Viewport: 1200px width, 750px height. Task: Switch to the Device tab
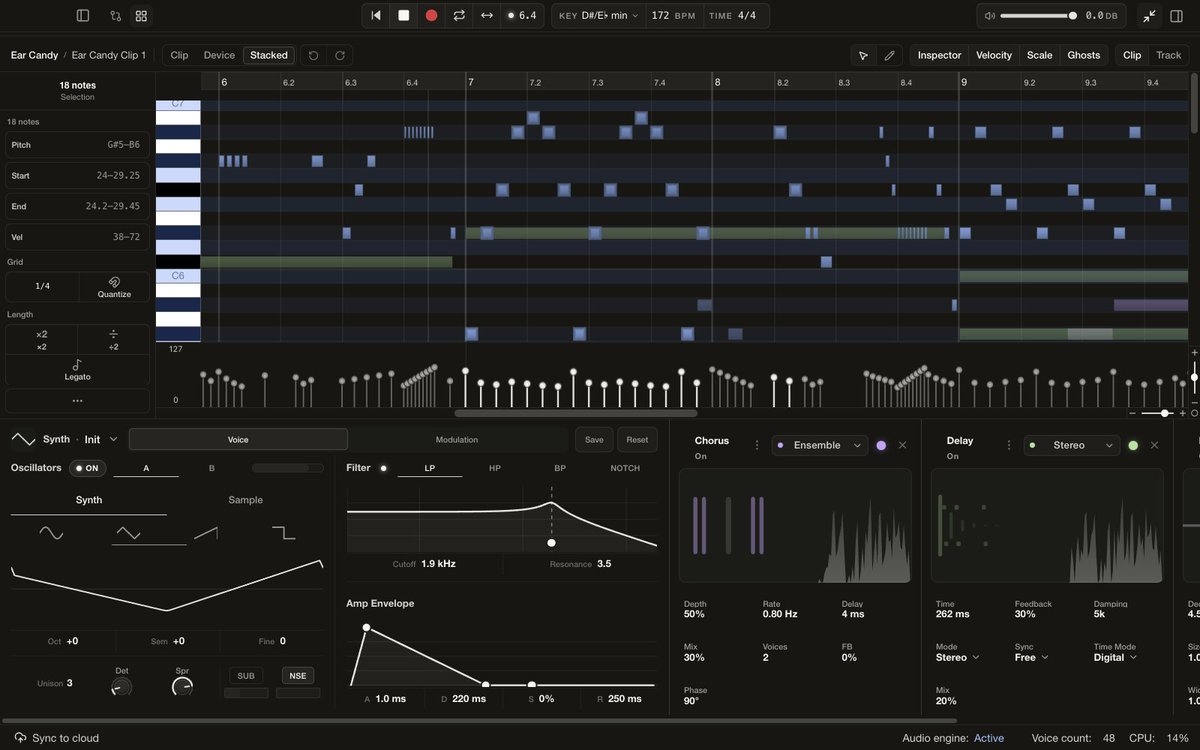coord(219,55)
